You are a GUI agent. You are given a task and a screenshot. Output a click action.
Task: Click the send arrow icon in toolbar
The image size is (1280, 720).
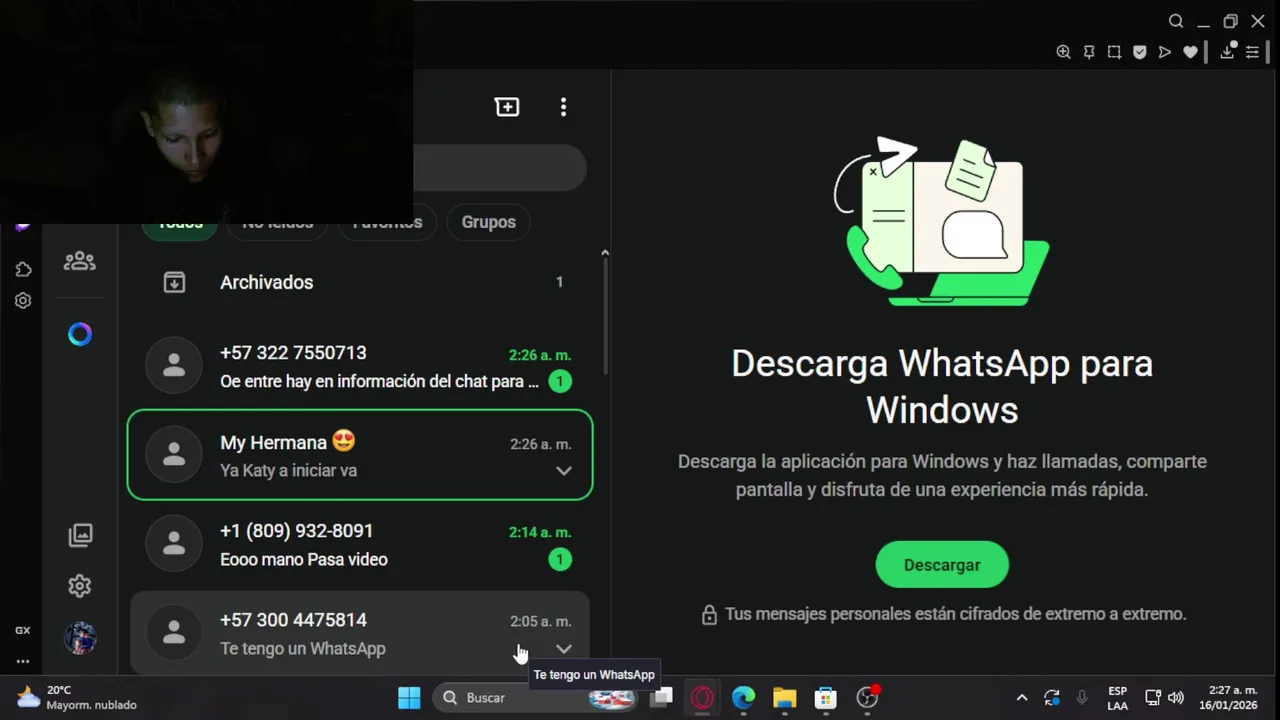[x=1165, y=52]
